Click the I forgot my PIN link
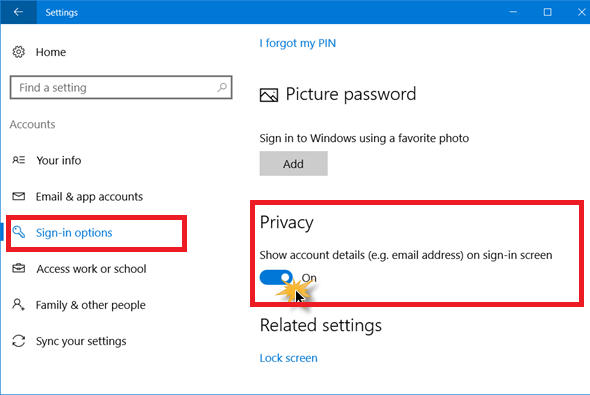Viewport: 590px width, 395px height. (x=298, y=43)
